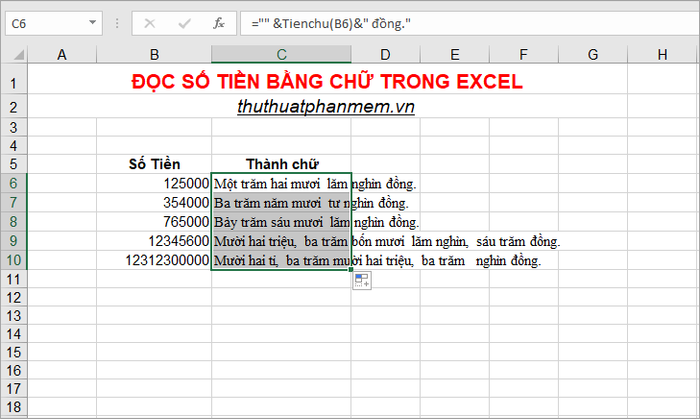700x419 pixels.
Task: Select column H header
Action: point(662,54)
